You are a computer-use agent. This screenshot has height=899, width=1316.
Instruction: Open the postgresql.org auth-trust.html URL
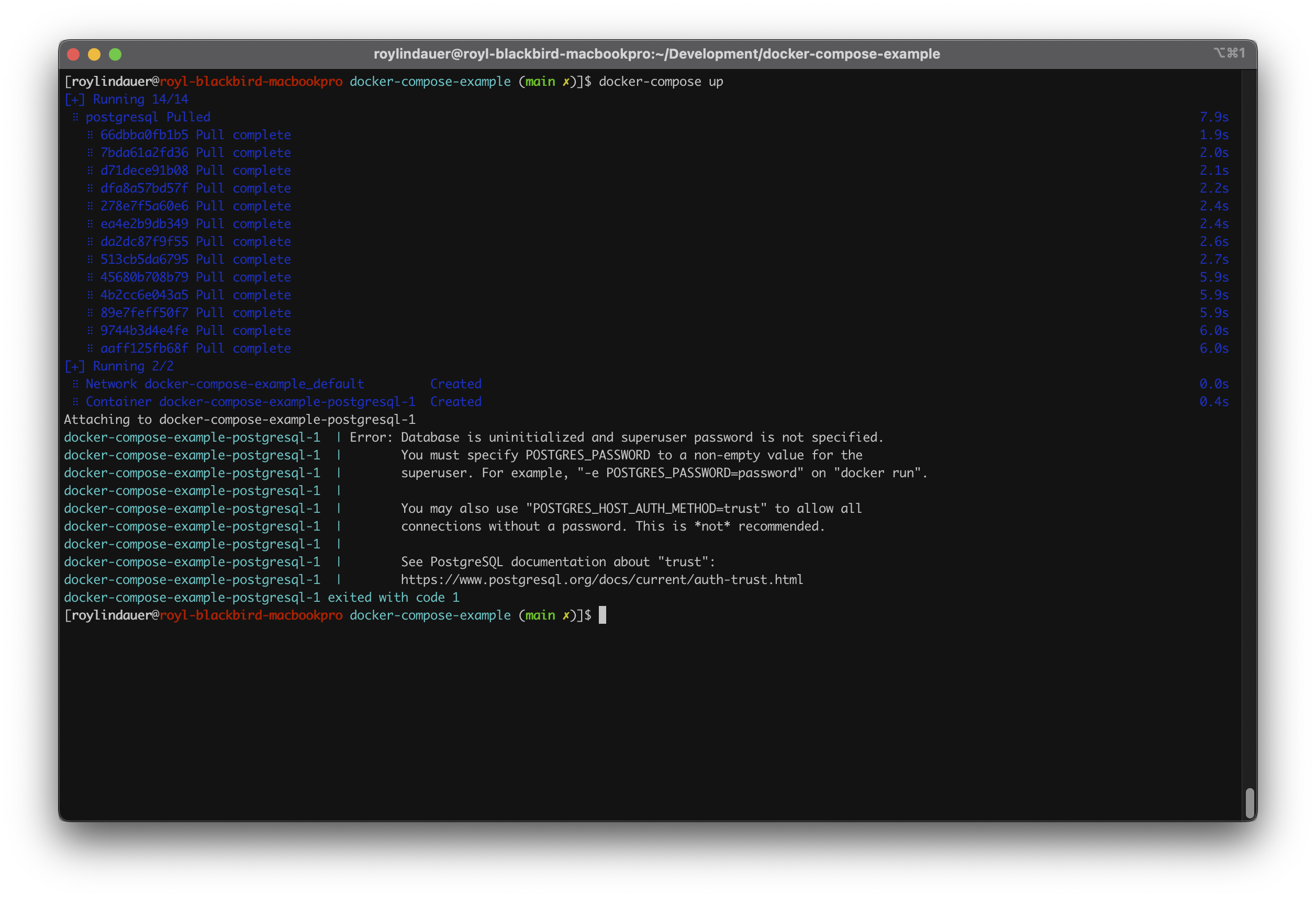602,580
